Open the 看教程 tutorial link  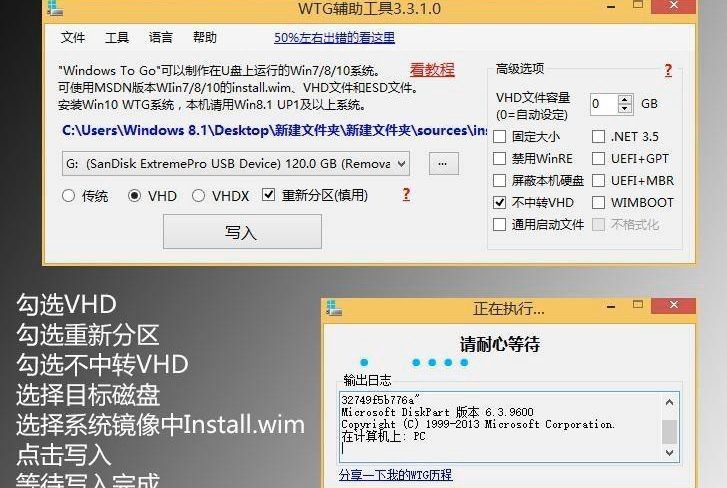(x=432, y=70)
